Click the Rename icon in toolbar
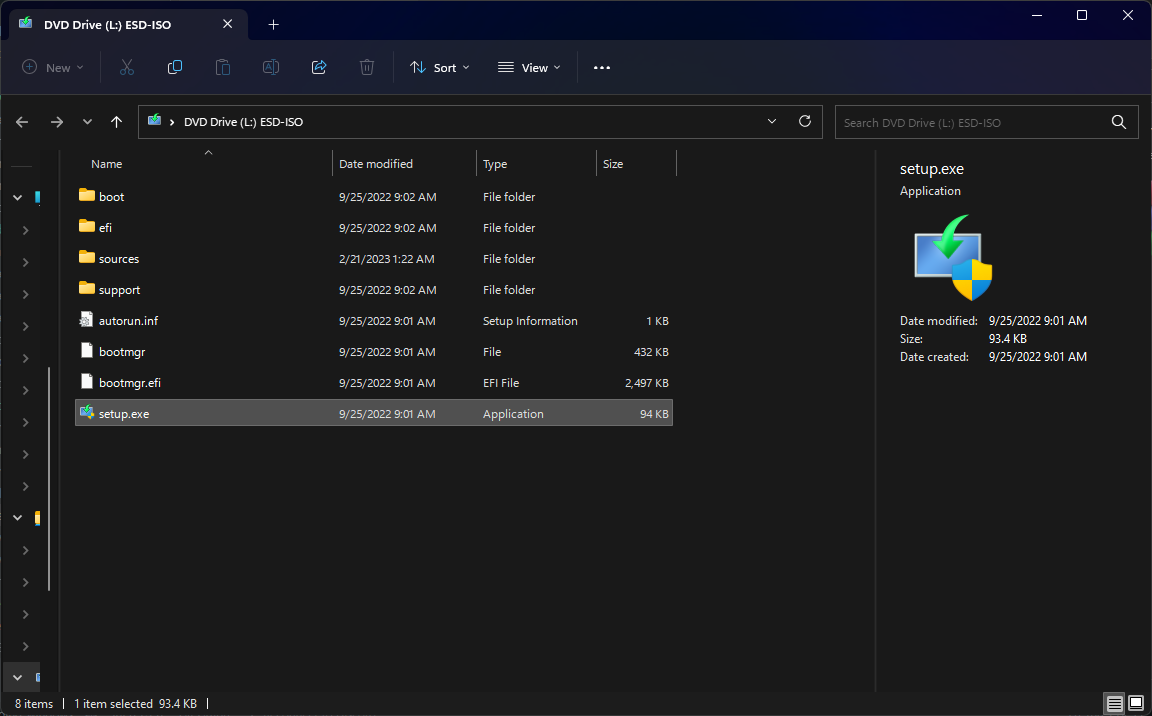Viewport: 1152px width, 716px height. tap(271, 68)
